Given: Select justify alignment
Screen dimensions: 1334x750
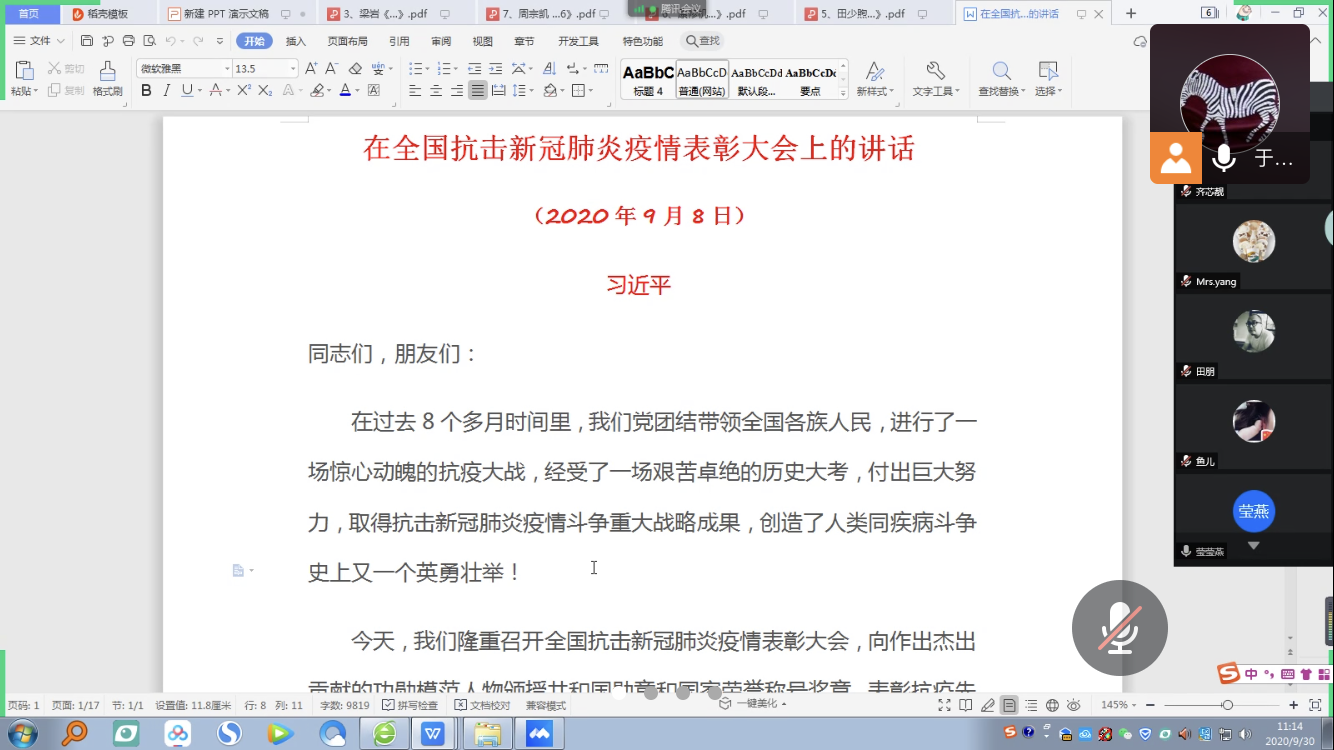Looking at the screenshot, I should [x=478, y=90].
